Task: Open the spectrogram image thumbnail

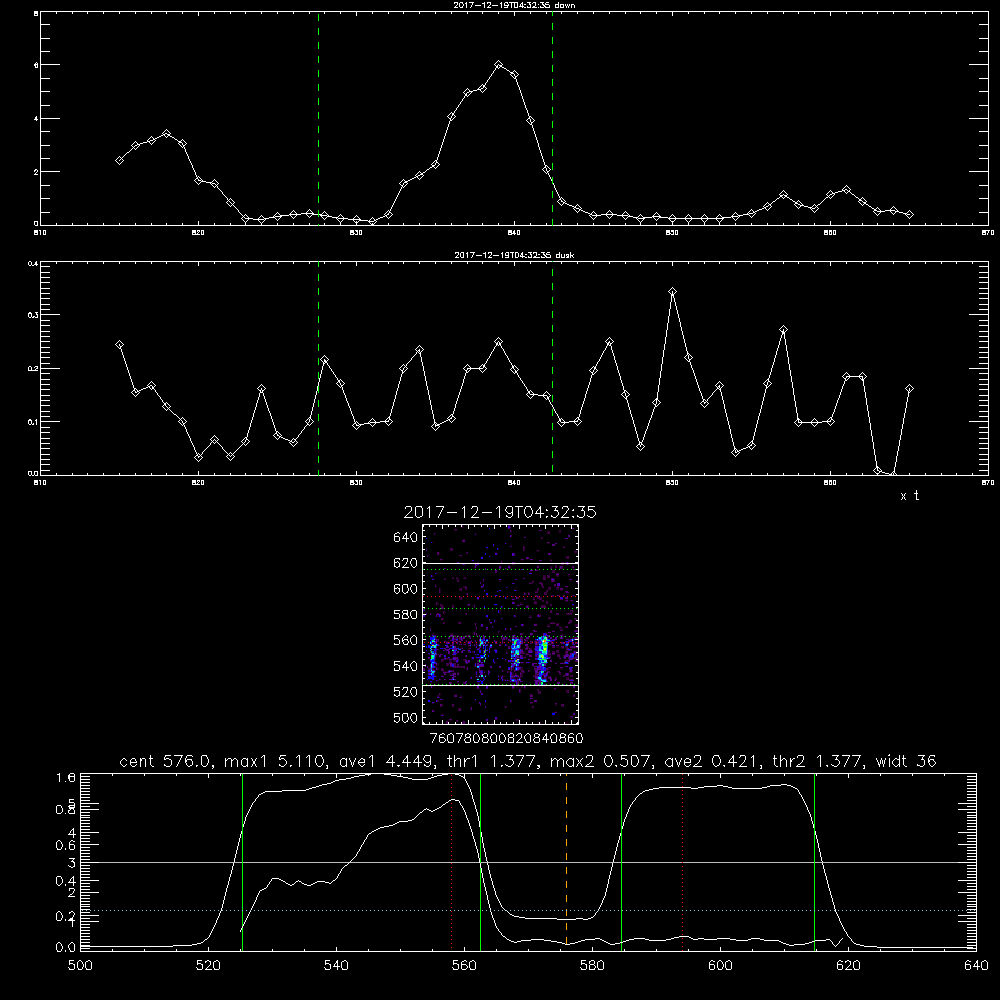Action: pyautogui.click(x=501, y=624)
